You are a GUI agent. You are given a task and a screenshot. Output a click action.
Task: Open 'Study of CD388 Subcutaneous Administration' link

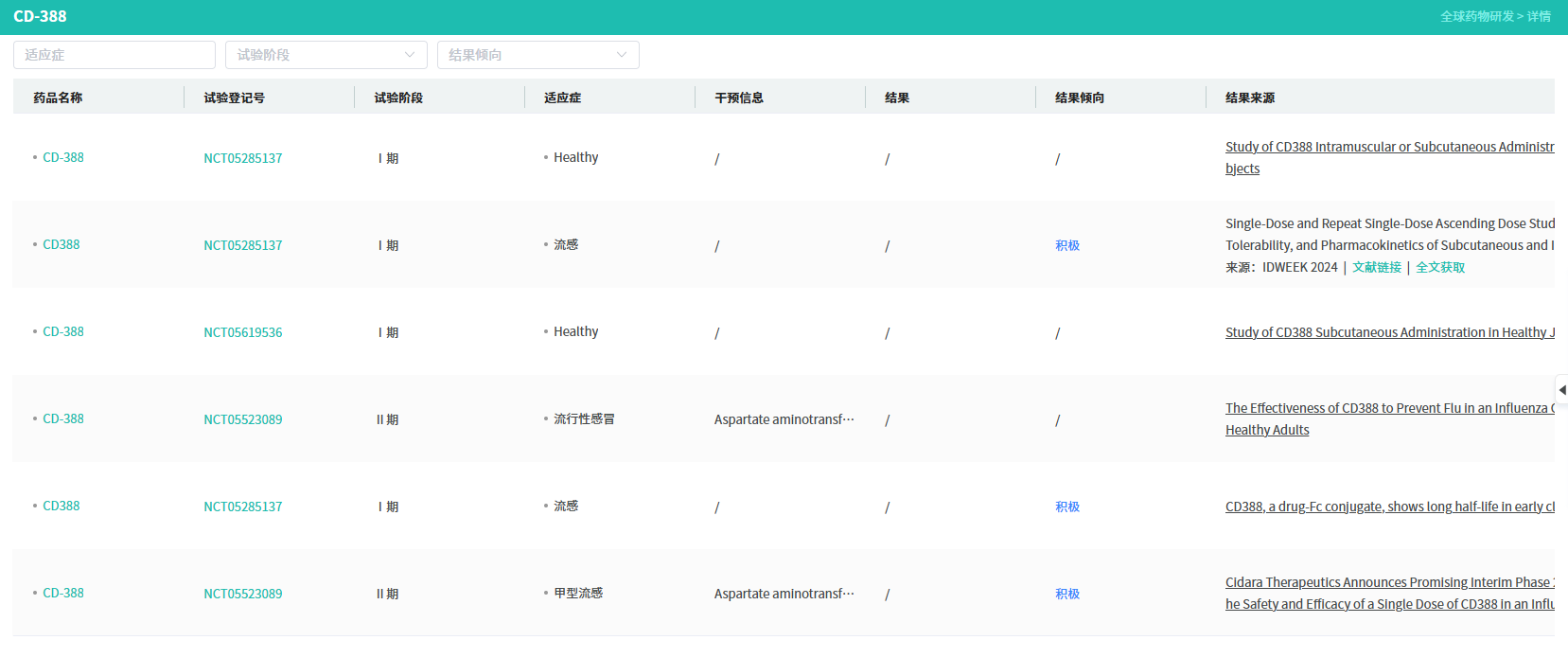1388,332
